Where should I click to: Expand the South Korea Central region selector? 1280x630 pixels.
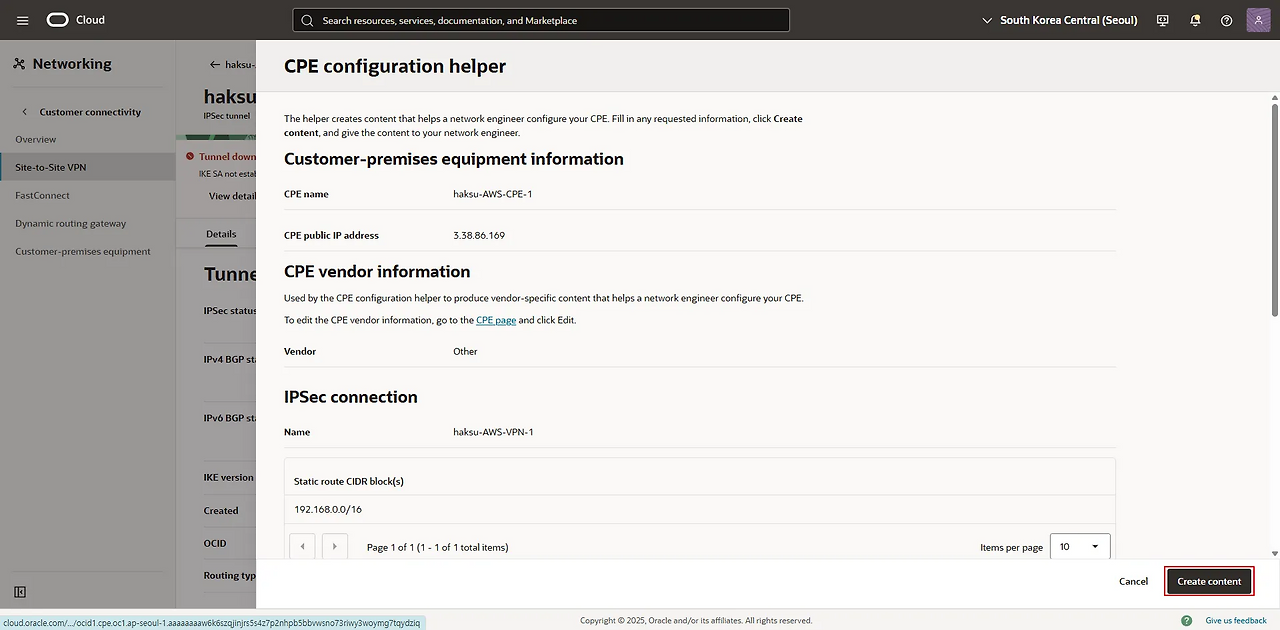[1060, 20]
